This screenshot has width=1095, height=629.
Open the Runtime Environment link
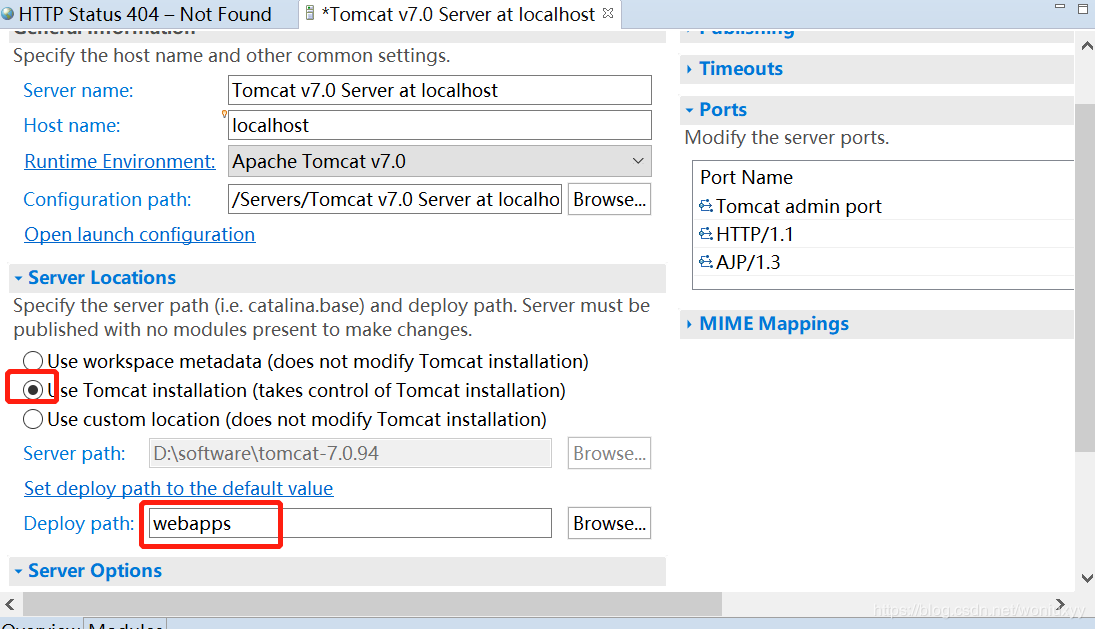(x=119, y=161)
